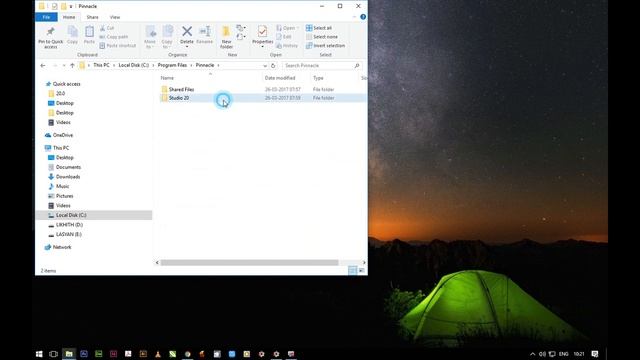Open Properties with the checkmark icon

tap(262, 31)
